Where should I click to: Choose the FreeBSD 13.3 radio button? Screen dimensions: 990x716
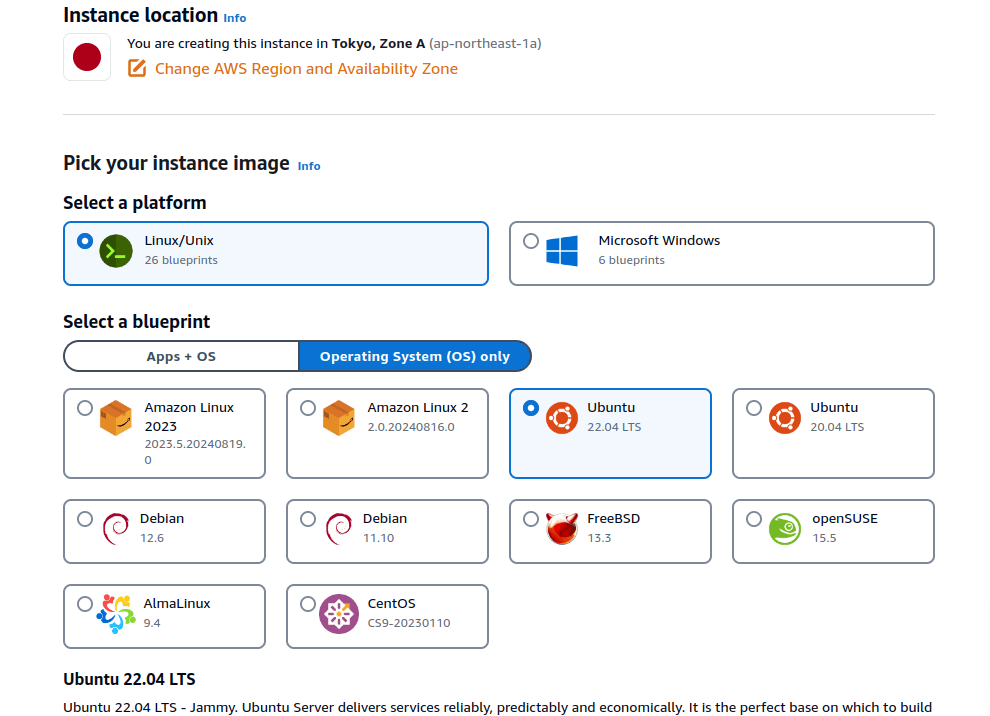[531, 519]
